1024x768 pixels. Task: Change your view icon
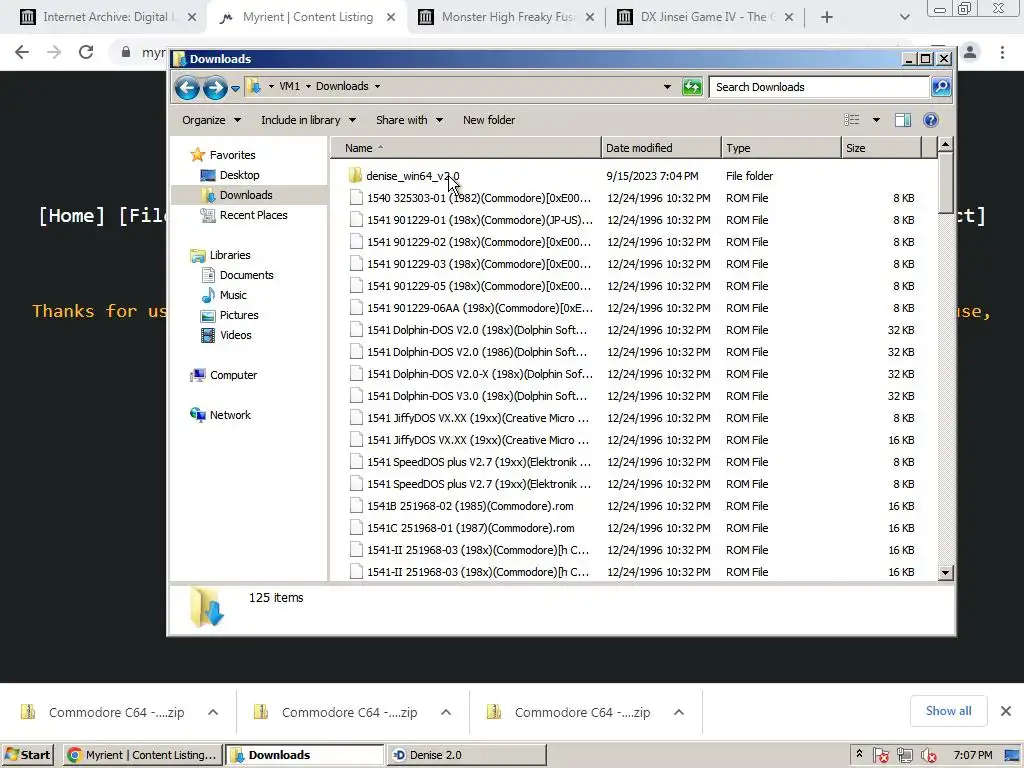(x=852, y=120)
